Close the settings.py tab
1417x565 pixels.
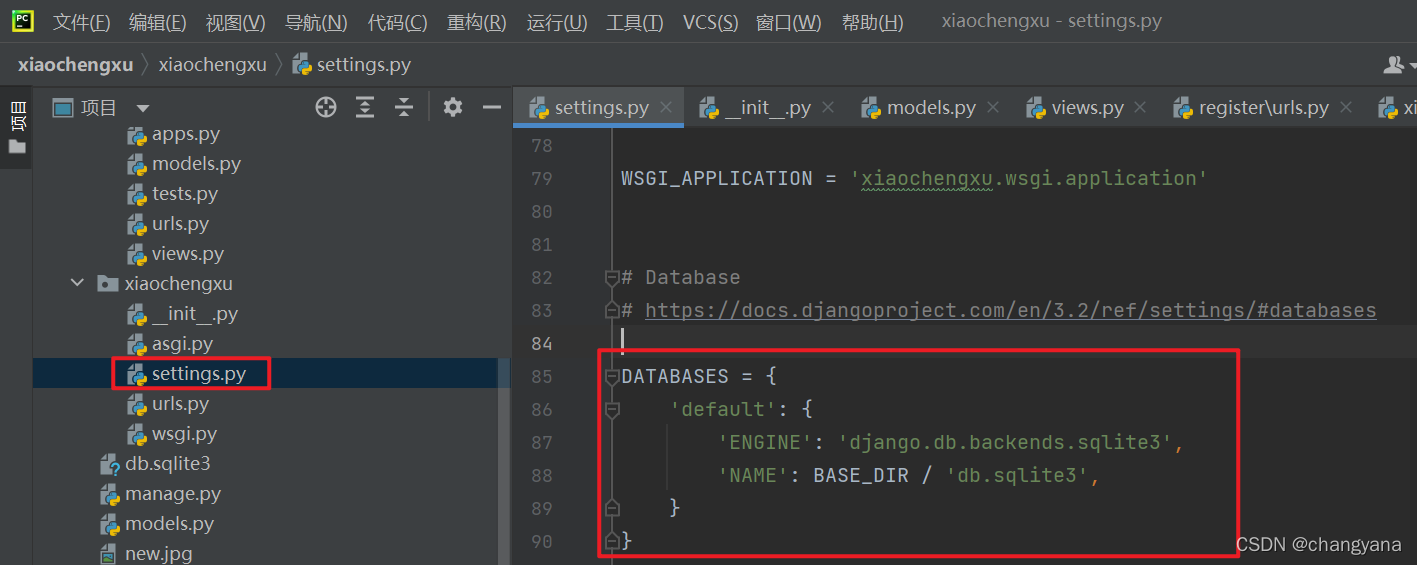[x=666, y=107]
